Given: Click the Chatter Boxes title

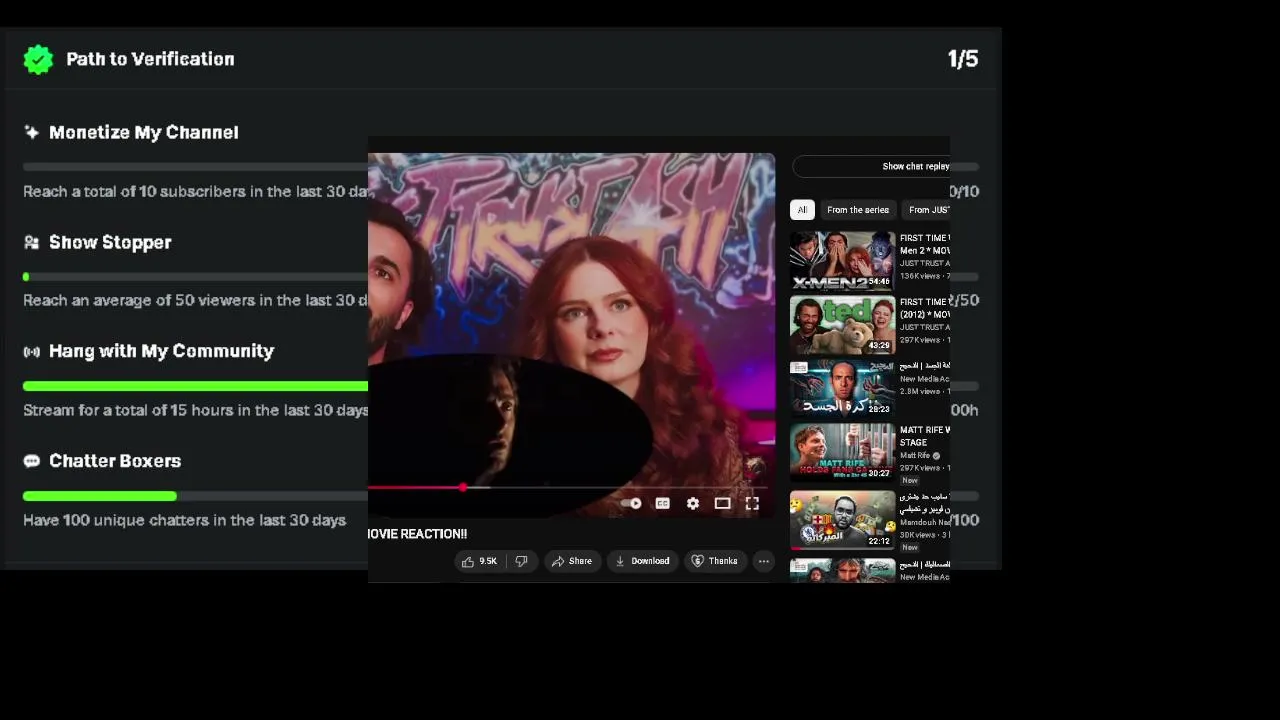Looking at the screenshot, I should (115, 461).
